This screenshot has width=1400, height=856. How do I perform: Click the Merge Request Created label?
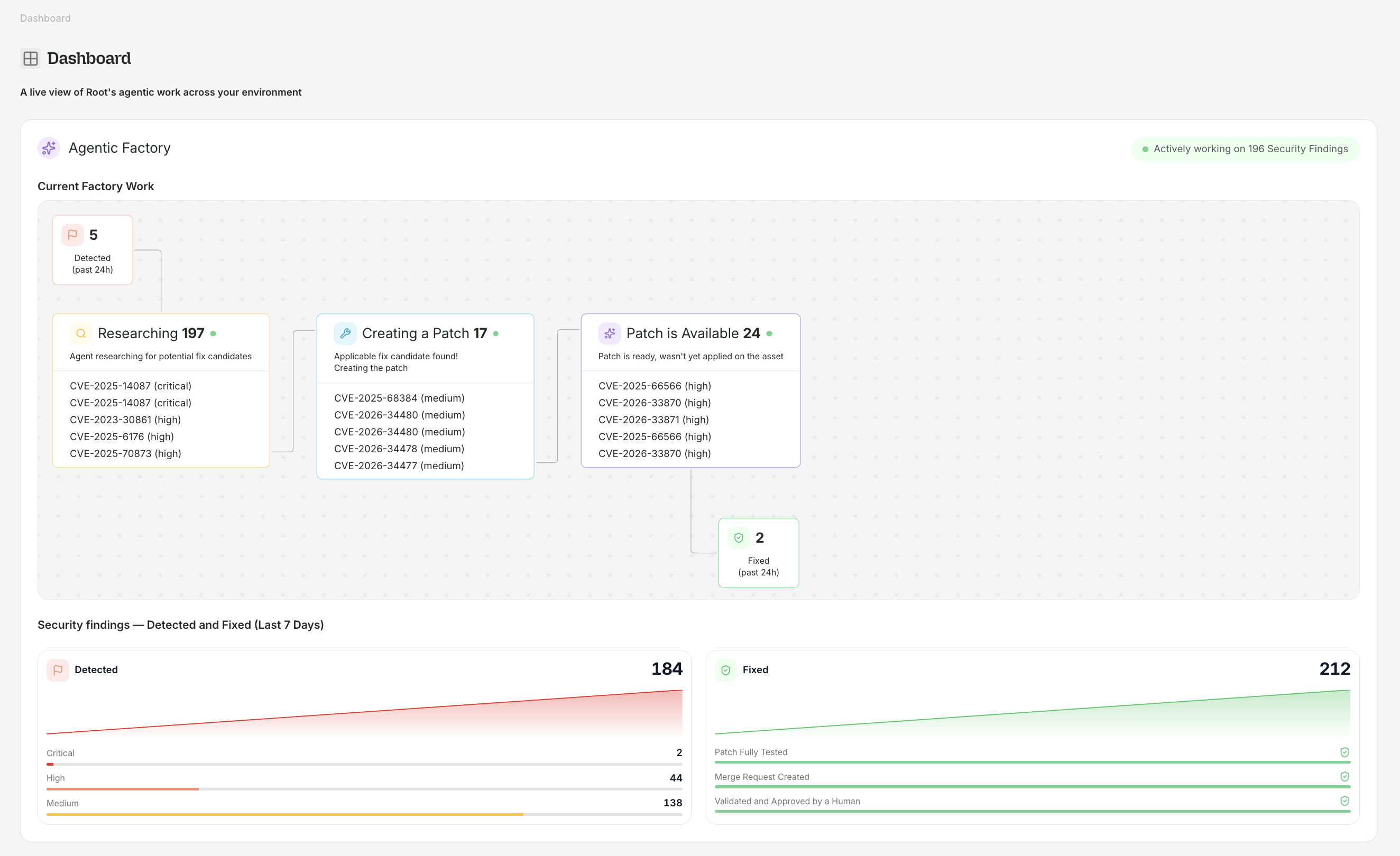point(761,777)
